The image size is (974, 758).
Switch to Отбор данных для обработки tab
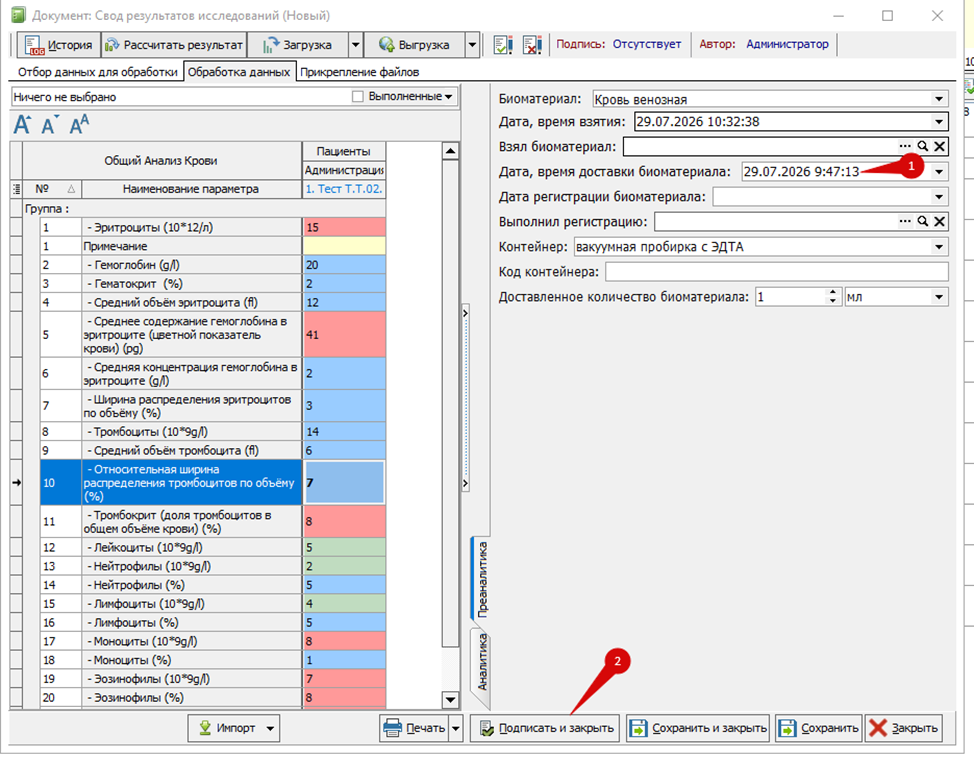coord(98,72)
